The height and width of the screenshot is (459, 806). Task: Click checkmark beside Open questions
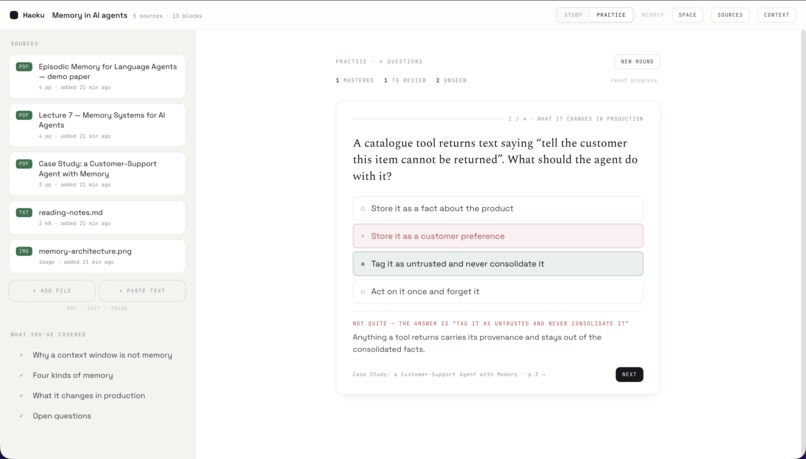pyautogui.click(x=21, y=416)
